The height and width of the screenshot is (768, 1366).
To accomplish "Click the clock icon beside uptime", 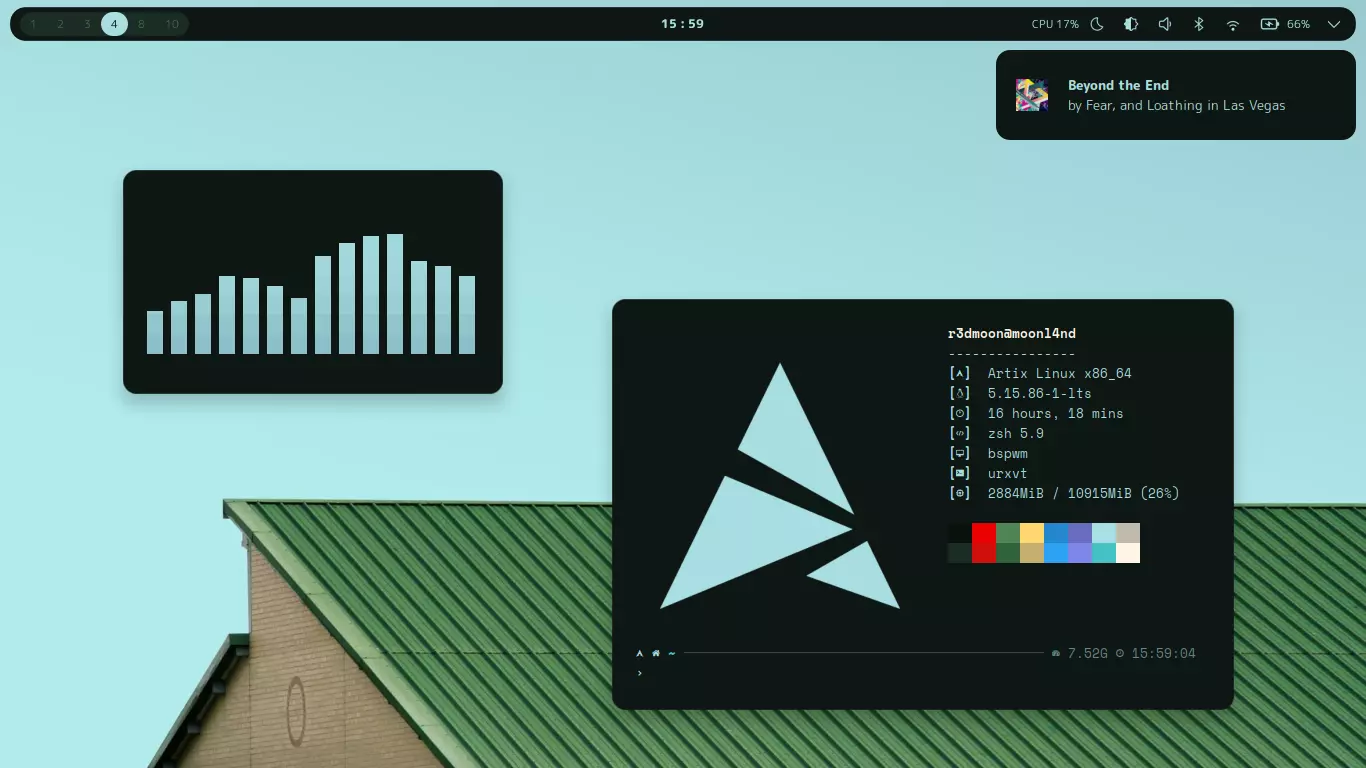I will click(x=960, y=413).
